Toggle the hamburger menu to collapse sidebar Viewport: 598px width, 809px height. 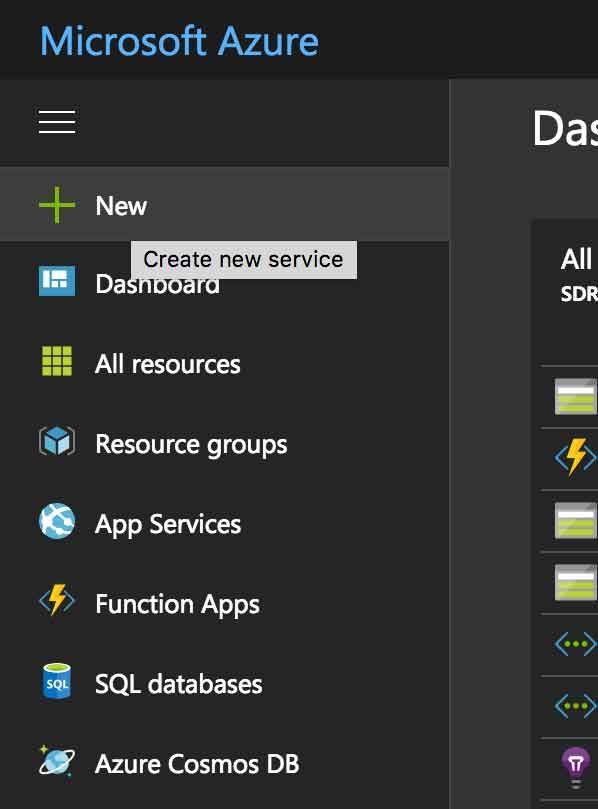pyautogui.click(x=57, y=122)
